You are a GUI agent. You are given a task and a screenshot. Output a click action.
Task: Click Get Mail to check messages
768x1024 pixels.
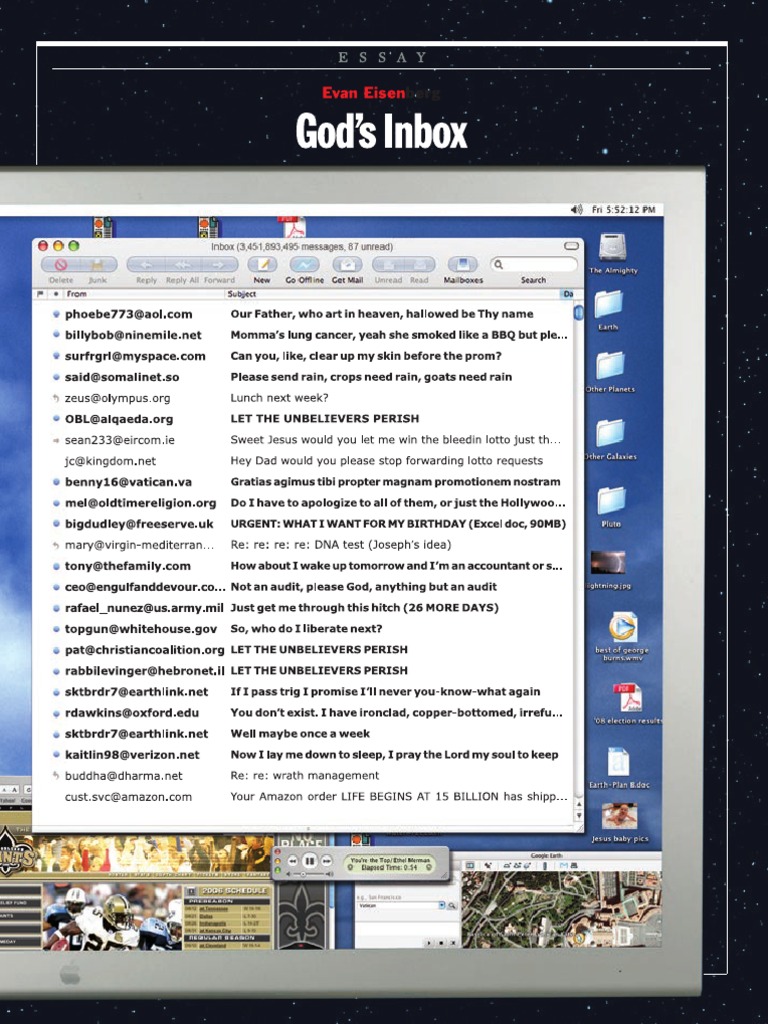pyautogui.click(x=347, y=264)
